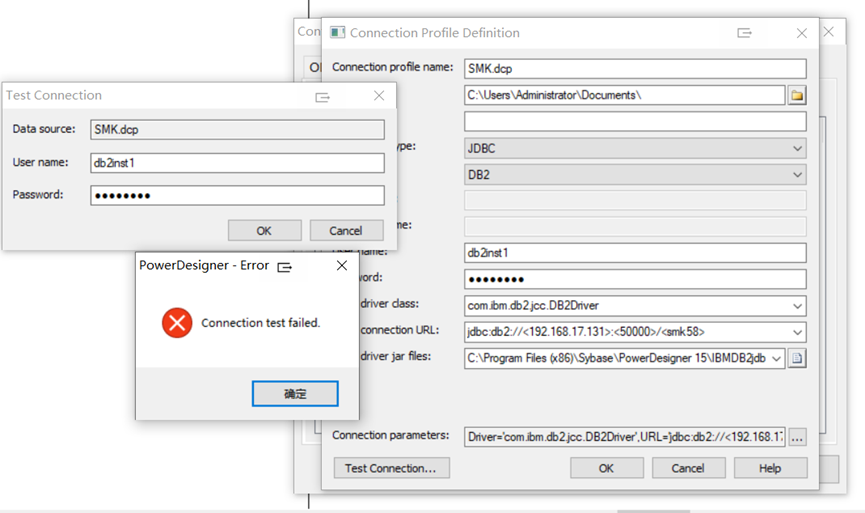Click the PowerDesigner Error title bar arrow icon

click(x=285, y=268)
